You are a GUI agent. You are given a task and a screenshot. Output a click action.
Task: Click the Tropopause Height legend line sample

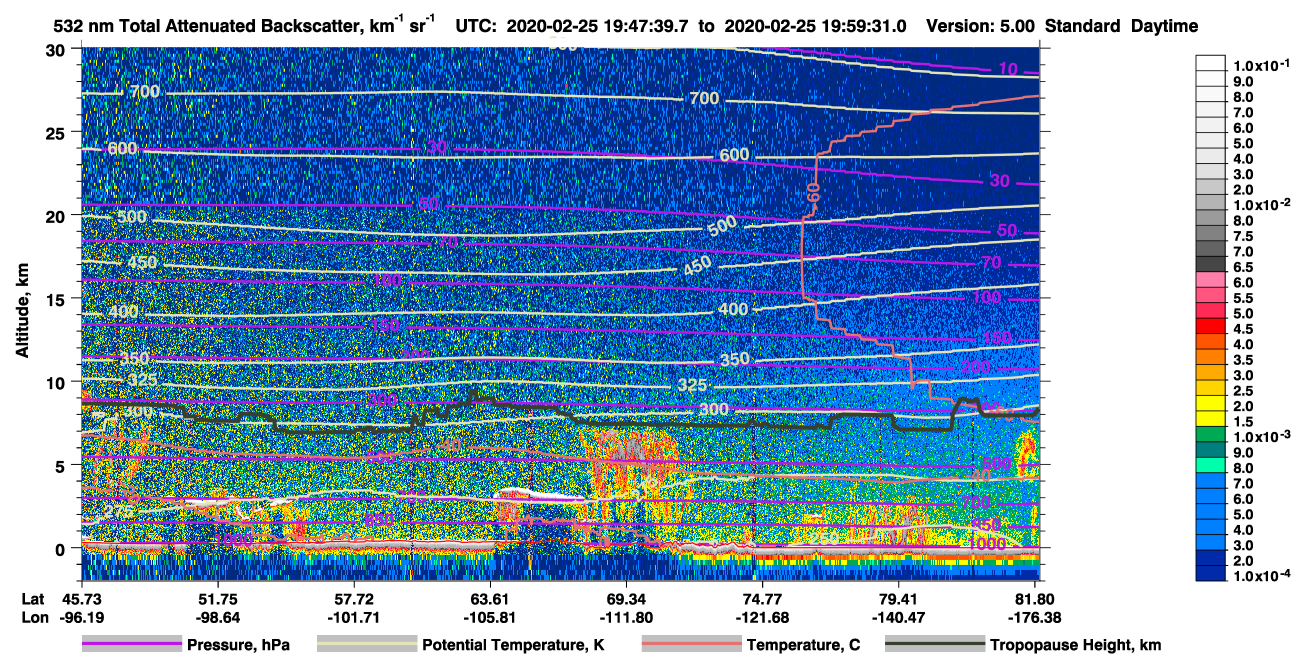pyautogui.click(x=934, y=645)
